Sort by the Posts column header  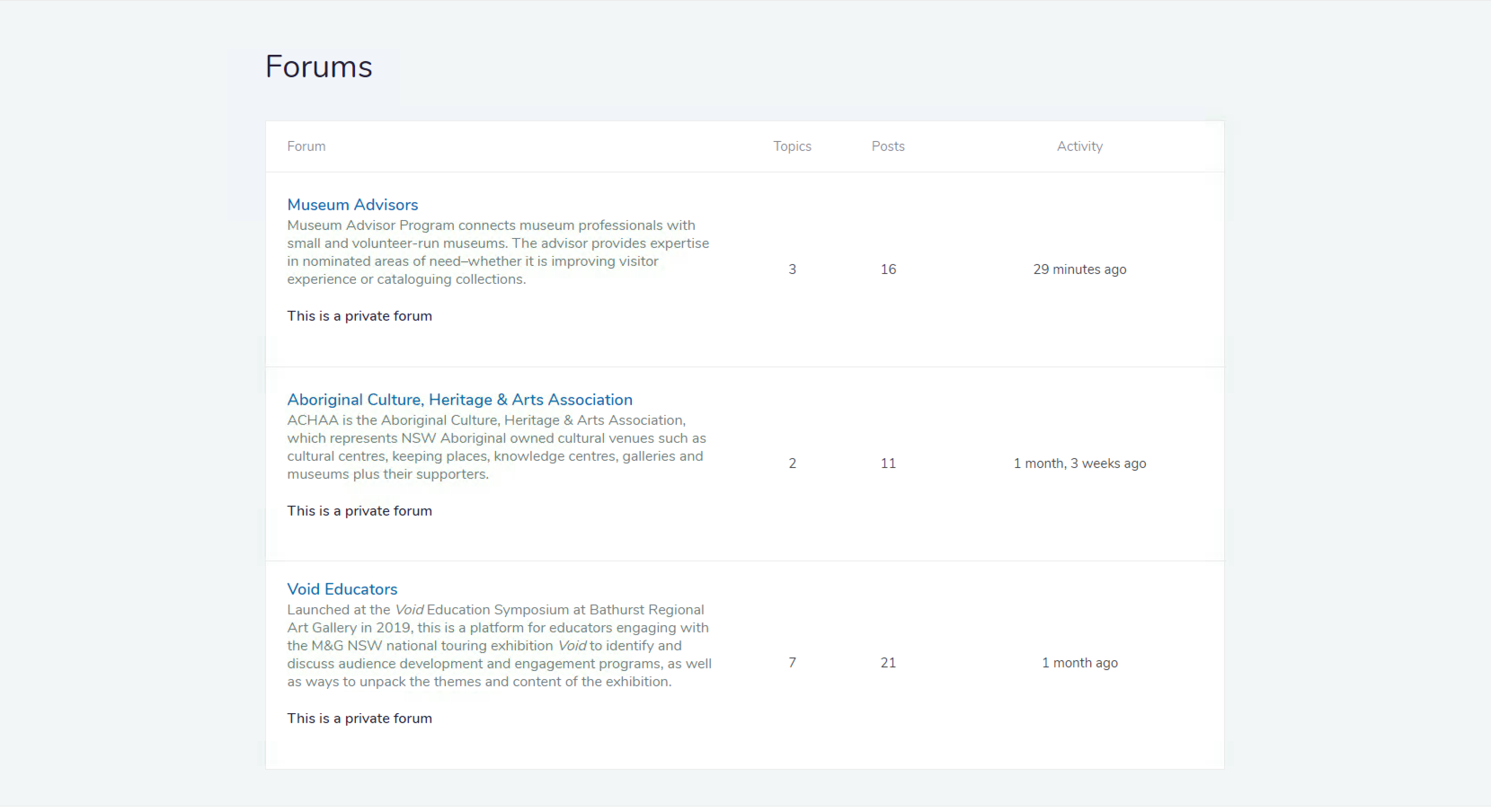(887, 146)
